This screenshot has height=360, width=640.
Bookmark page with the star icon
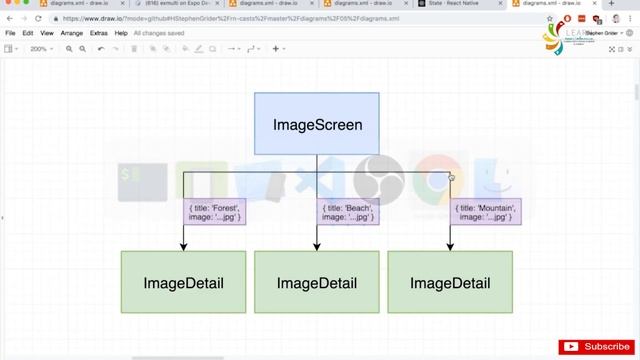click(x=550, y=19)
